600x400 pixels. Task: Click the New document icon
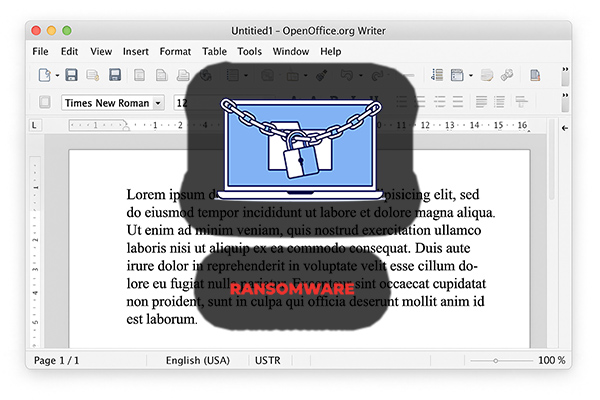(x=44, y=75)
